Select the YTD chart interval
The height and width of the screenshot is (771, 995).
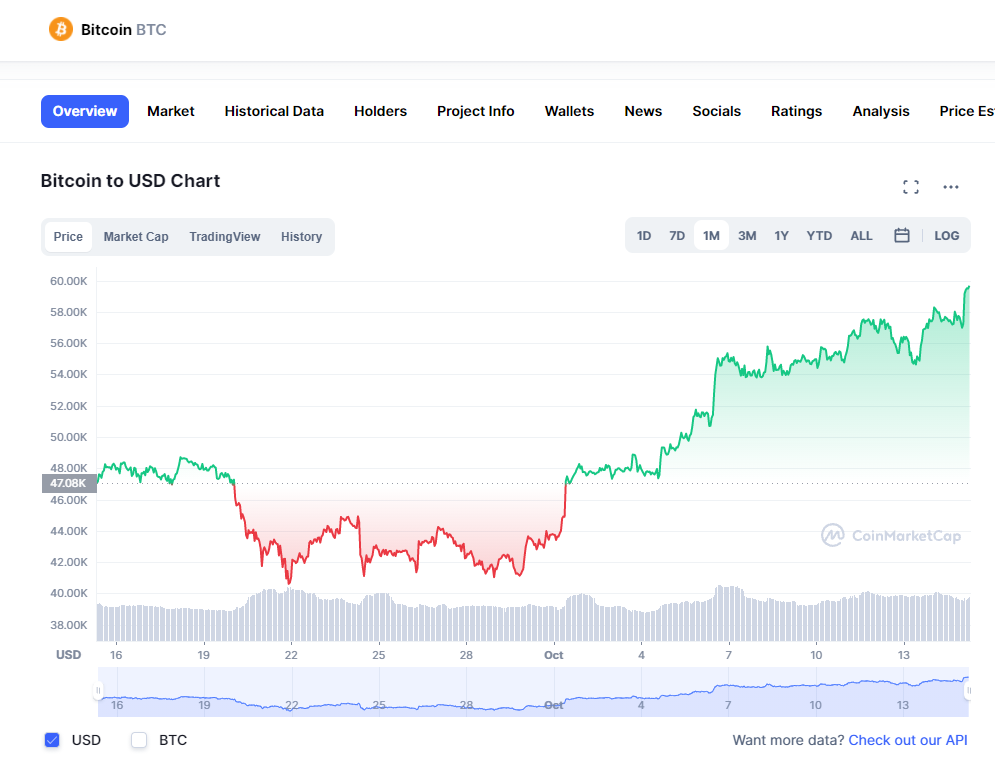(818, 235)
